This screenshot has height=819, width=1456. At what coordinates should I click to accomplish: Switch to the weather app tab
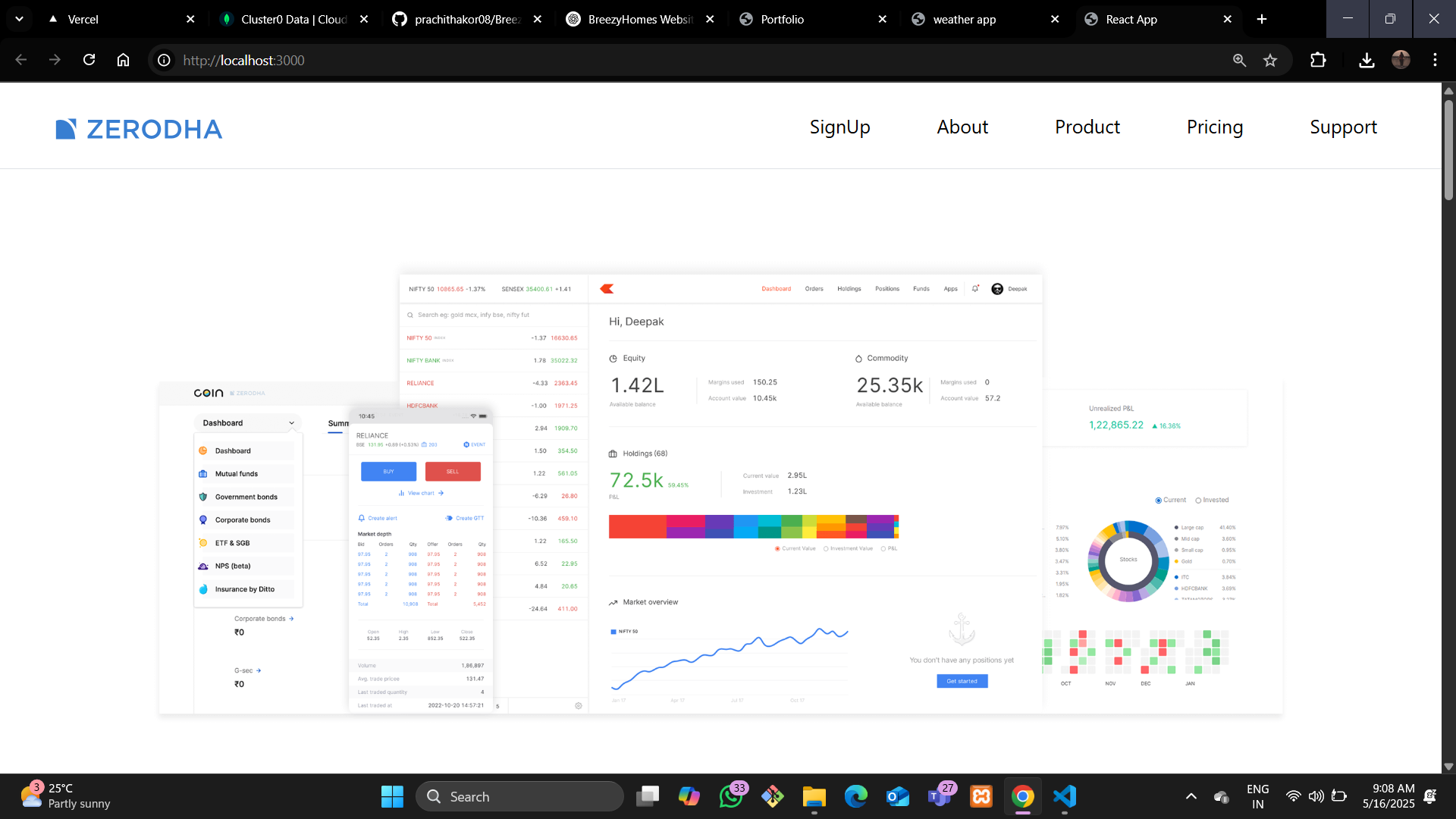click(964, 19)
